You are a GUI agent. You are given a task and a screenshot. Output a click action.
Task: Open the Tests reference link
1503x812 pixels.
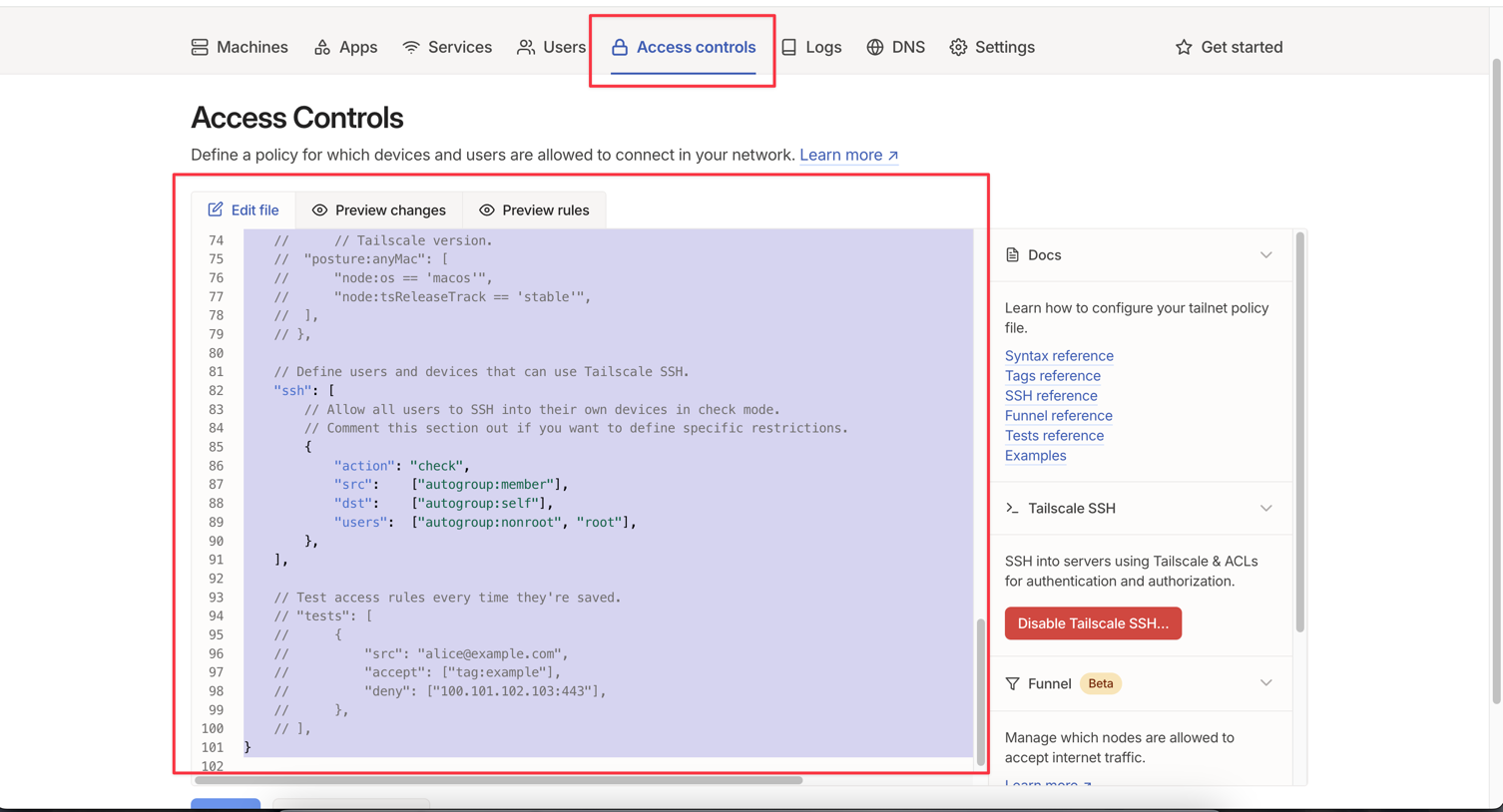tap(1054, 436)
